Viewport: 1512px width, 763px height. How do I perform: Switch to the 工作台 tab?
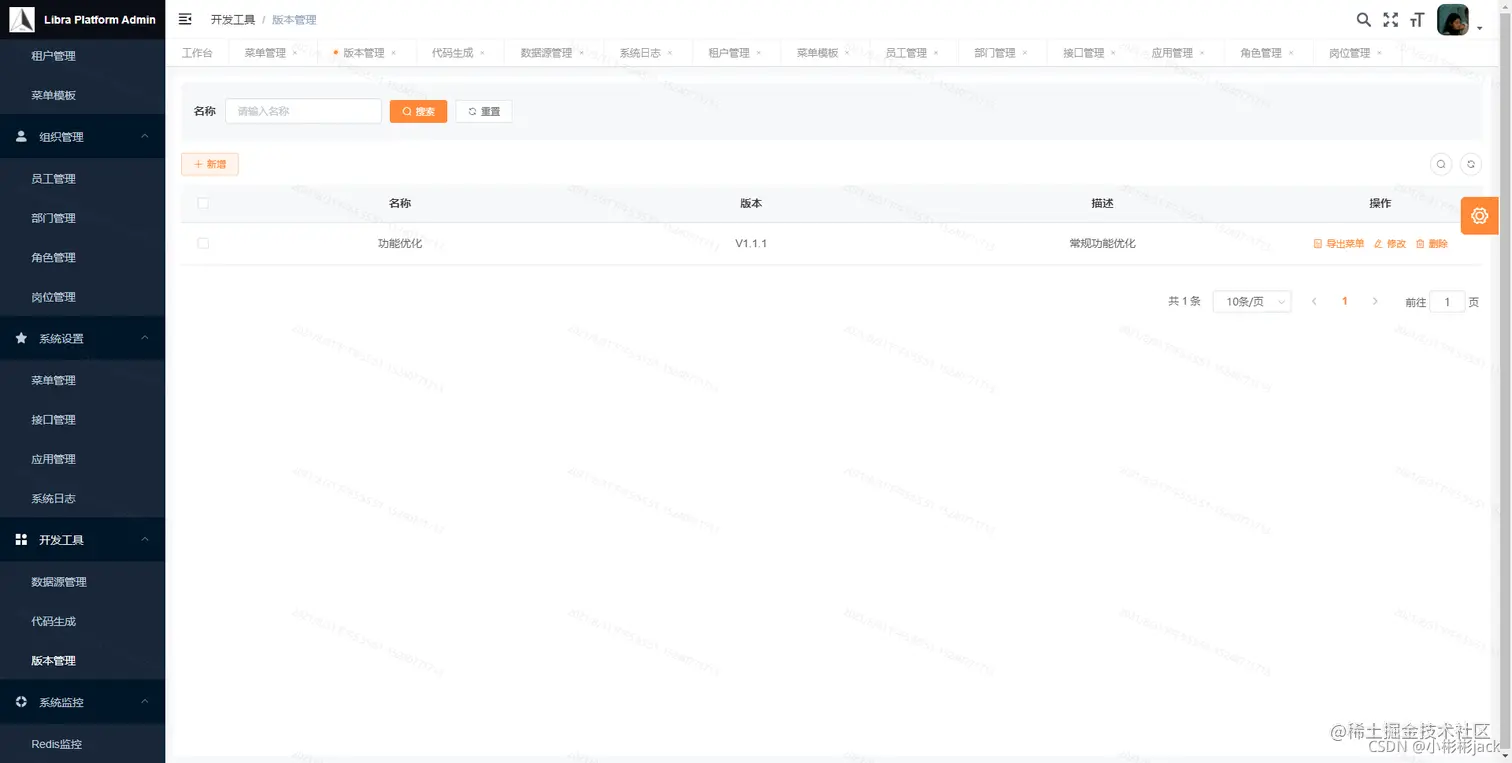tap(197, 52)
